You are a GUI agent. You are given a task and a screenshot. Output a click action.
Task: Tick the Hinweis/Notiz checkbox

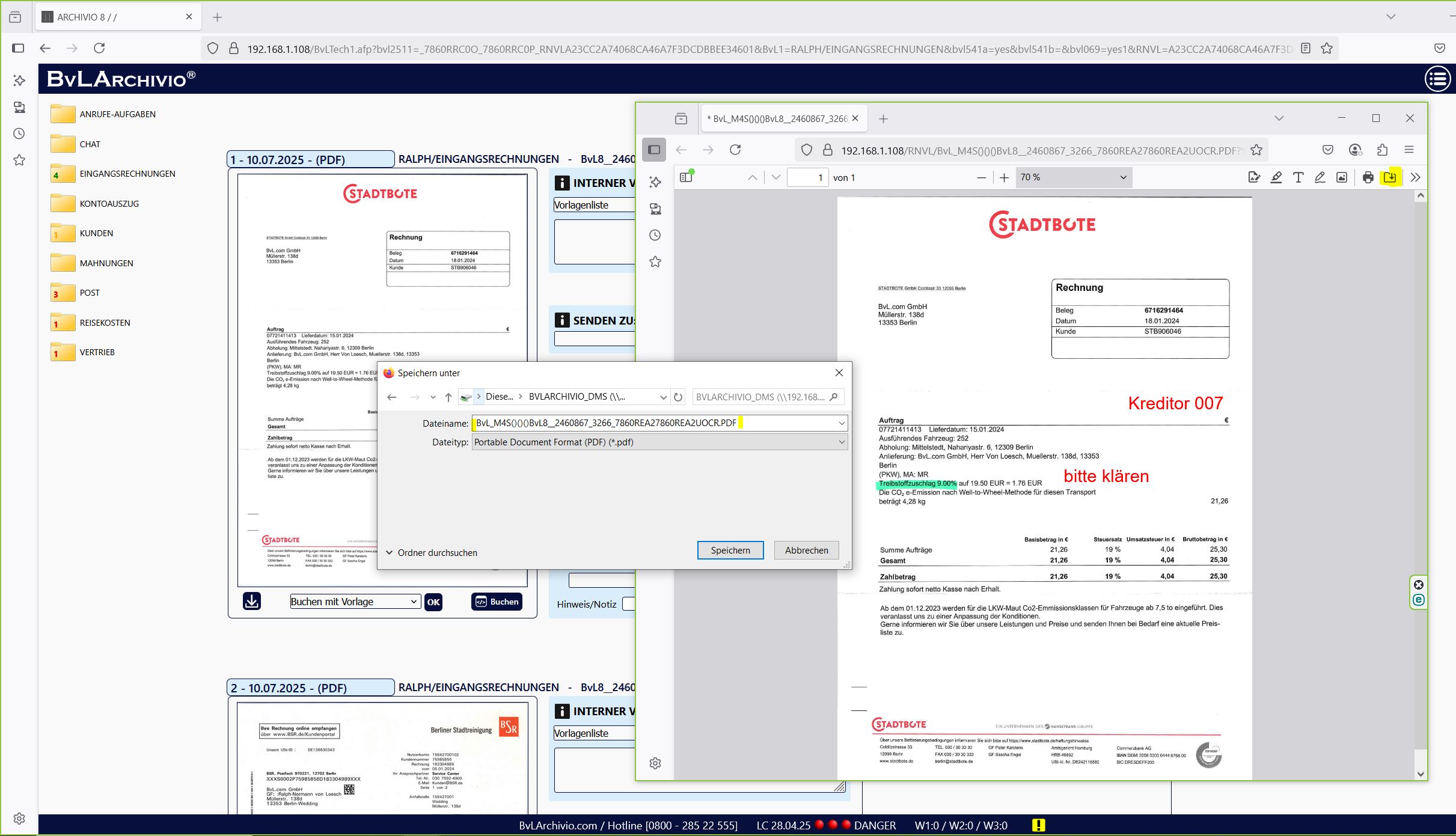628,604
